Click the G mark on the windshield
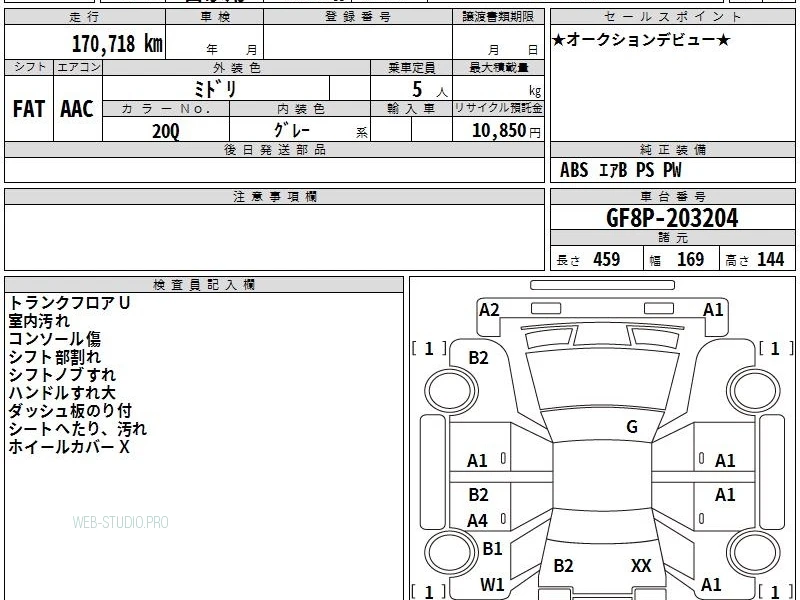Screen dimensions: 800x600 [x=632, y=427]
